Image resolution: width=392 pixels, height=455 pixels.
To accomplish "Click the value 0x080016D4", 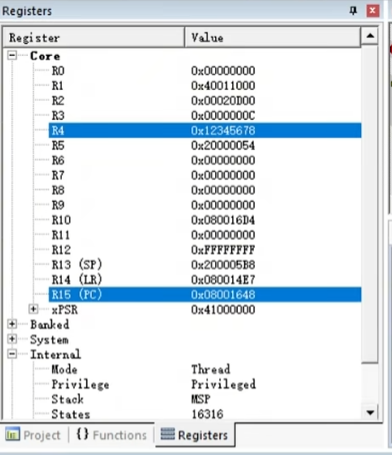I will 223,220.
